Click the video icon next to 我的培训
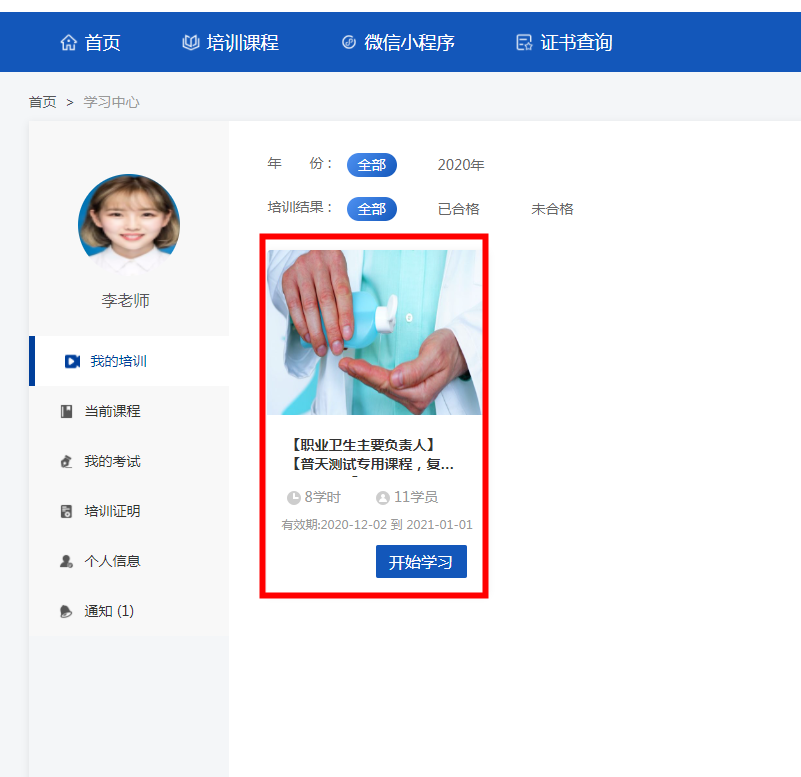The image size is (801, 777). (x=72, y=361)
